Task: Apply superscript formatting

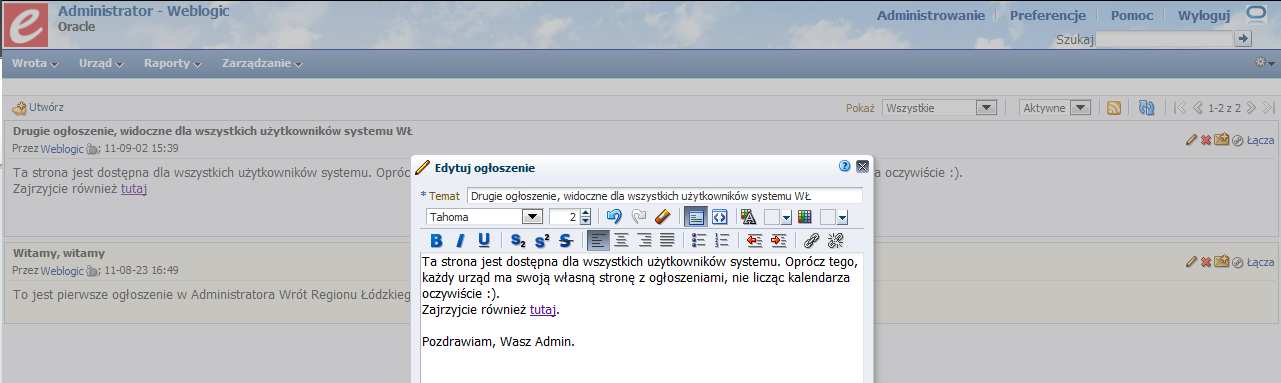Action: point(541,240)
